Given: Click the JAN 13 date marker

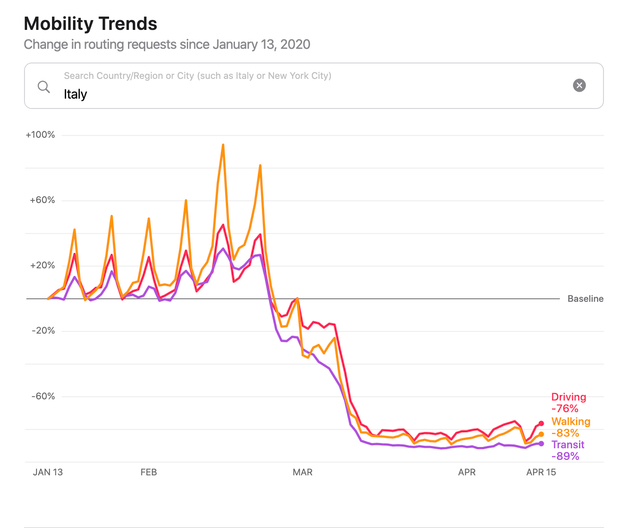Looking at the screenshot, I should [48, 470].
